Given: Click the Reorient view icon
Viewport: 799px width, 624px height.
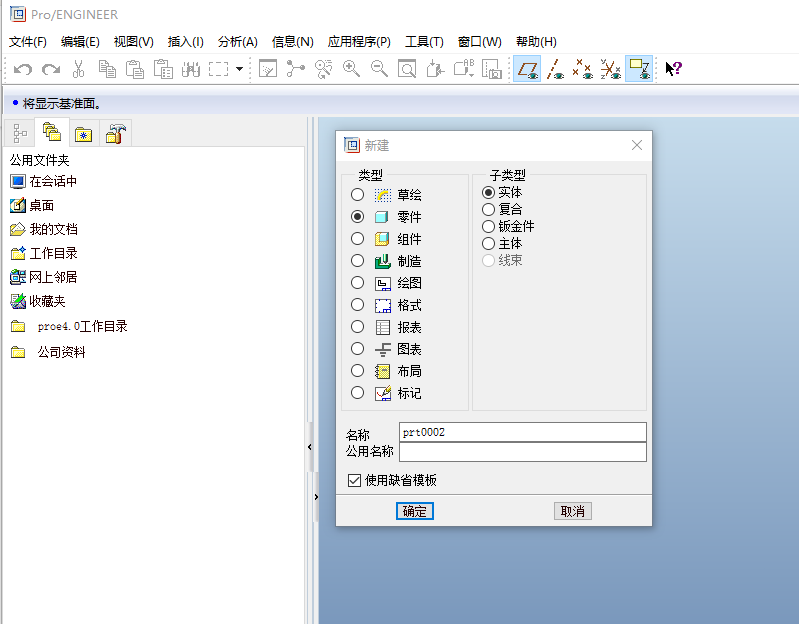Looking at the screenshot, I should pyautogui.click(x=435, y=69).
